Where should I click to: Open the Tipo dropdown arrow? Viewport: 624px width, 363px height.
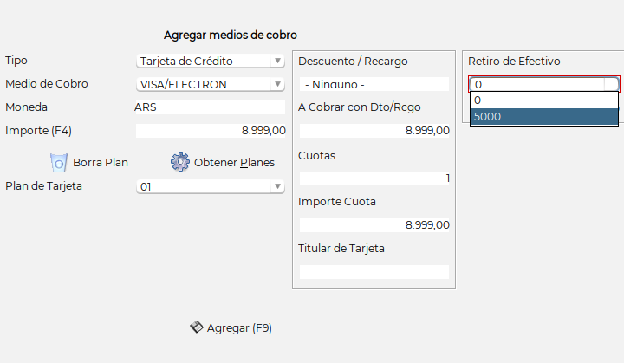coord(278,61)
